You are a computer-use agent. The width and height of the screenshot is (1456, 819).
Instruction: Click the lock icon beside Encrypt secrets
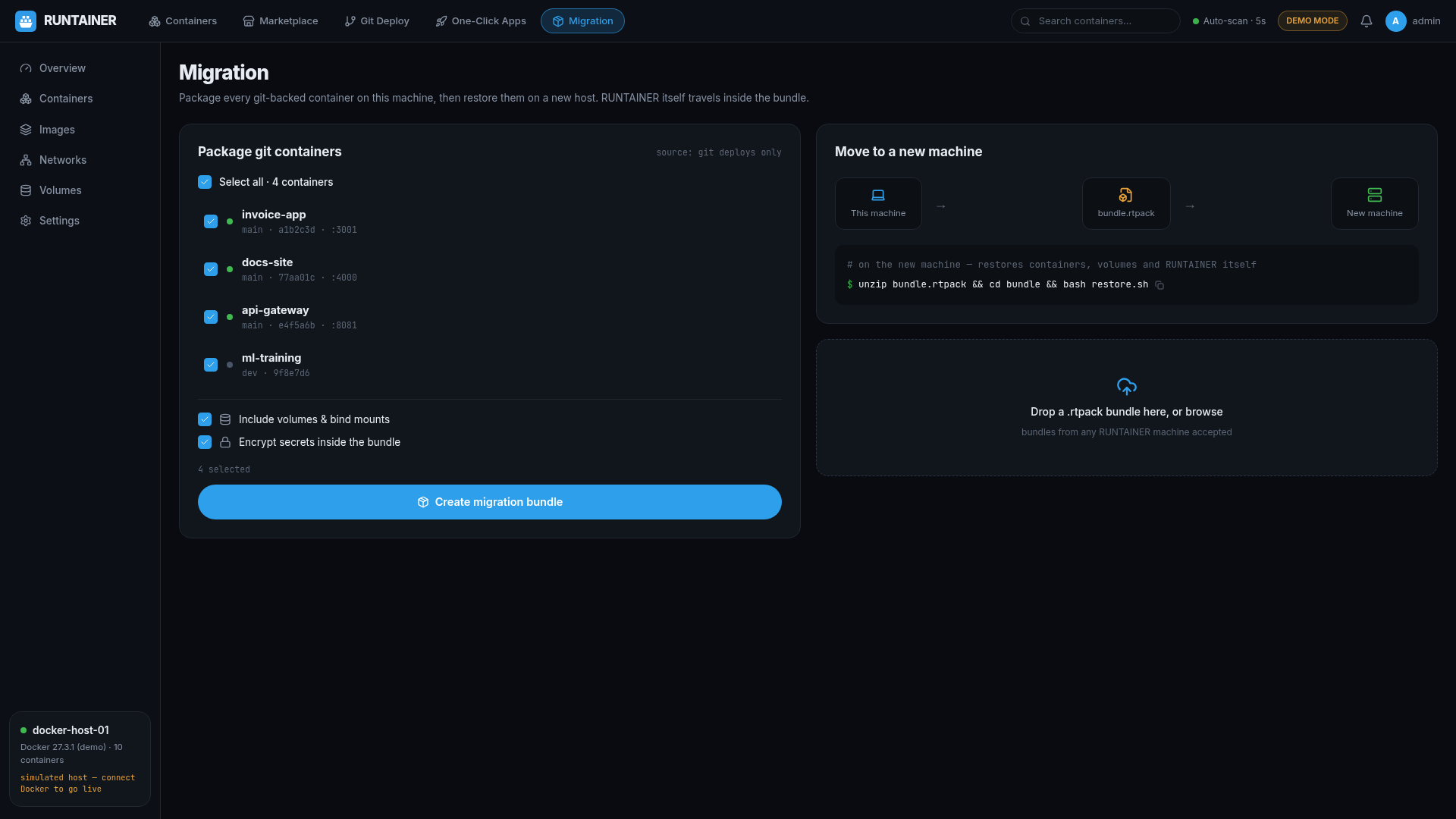coord(225,442)
